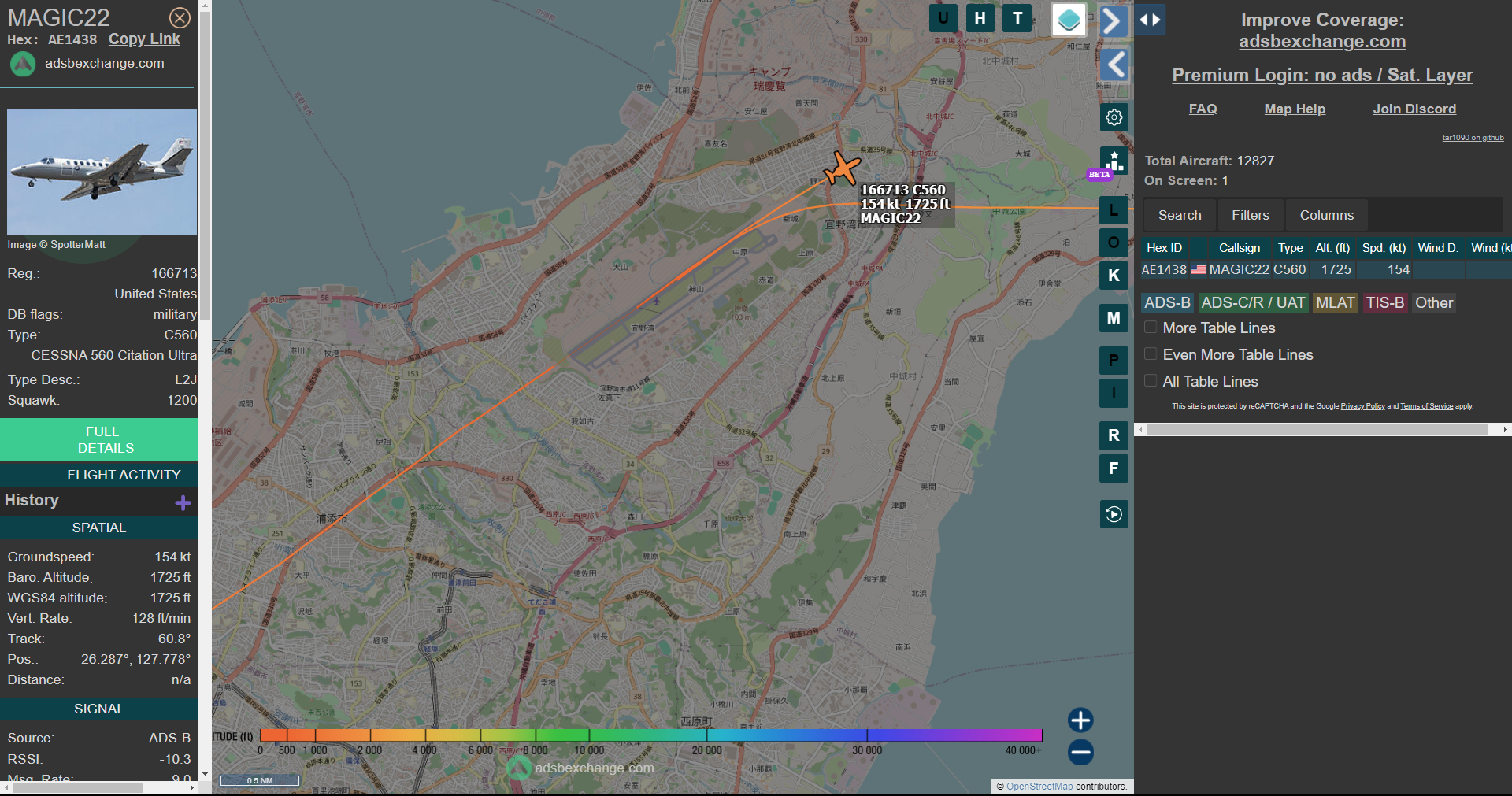Copy Link for the aircraft
The width and height of the screenshot is (1512, 796).
tap(144, 39)
